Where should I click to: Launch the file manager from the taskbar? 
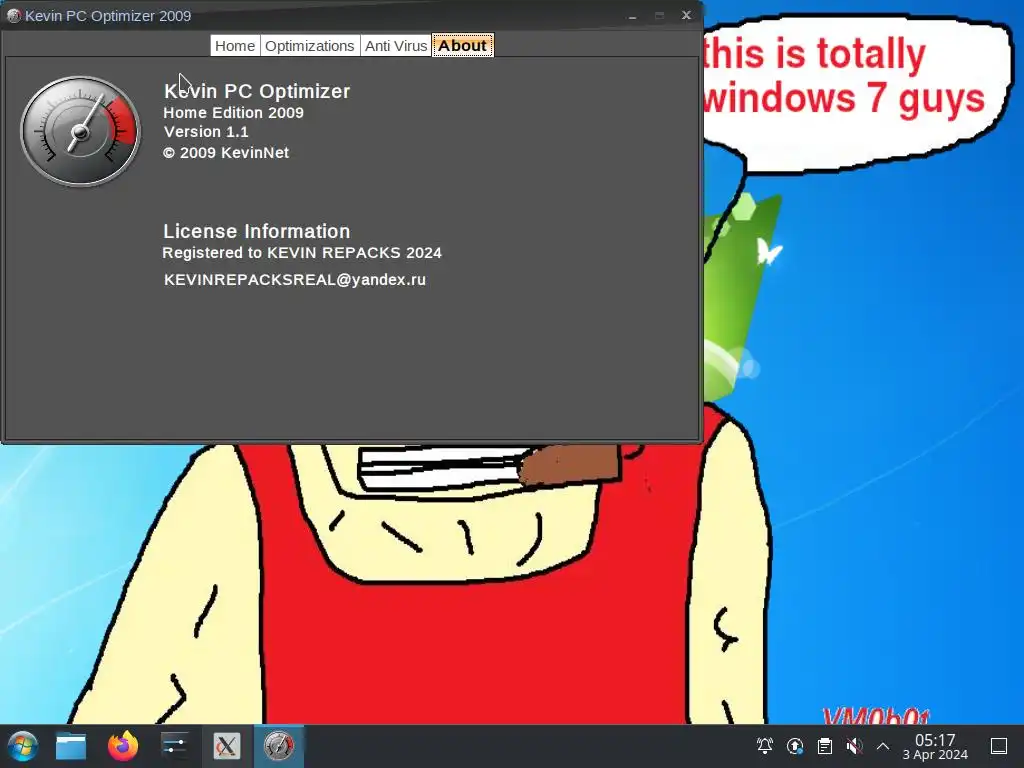pyautogui.click(x=71, y=746)
